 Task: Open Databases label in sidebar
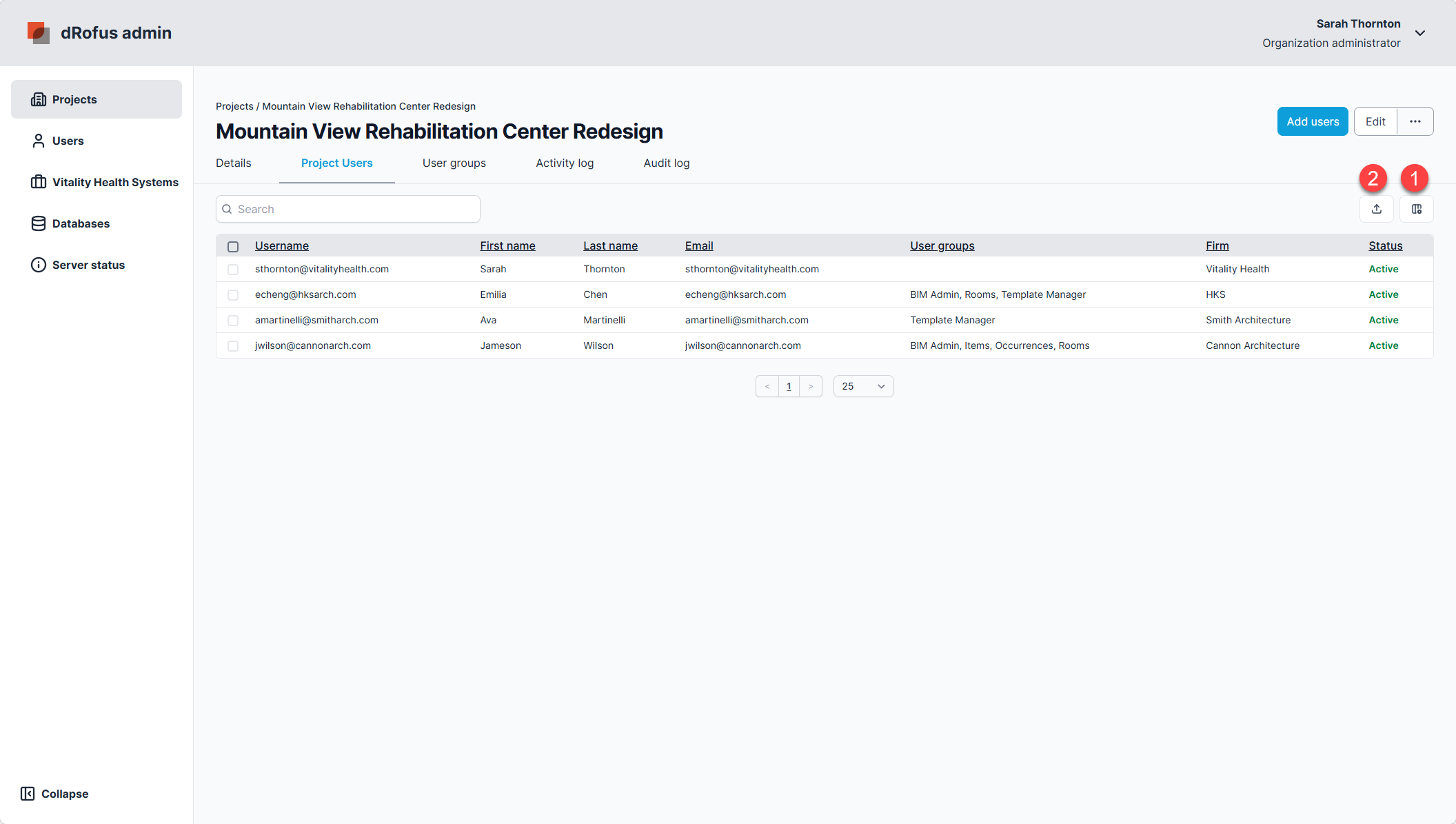coord(81,223)
